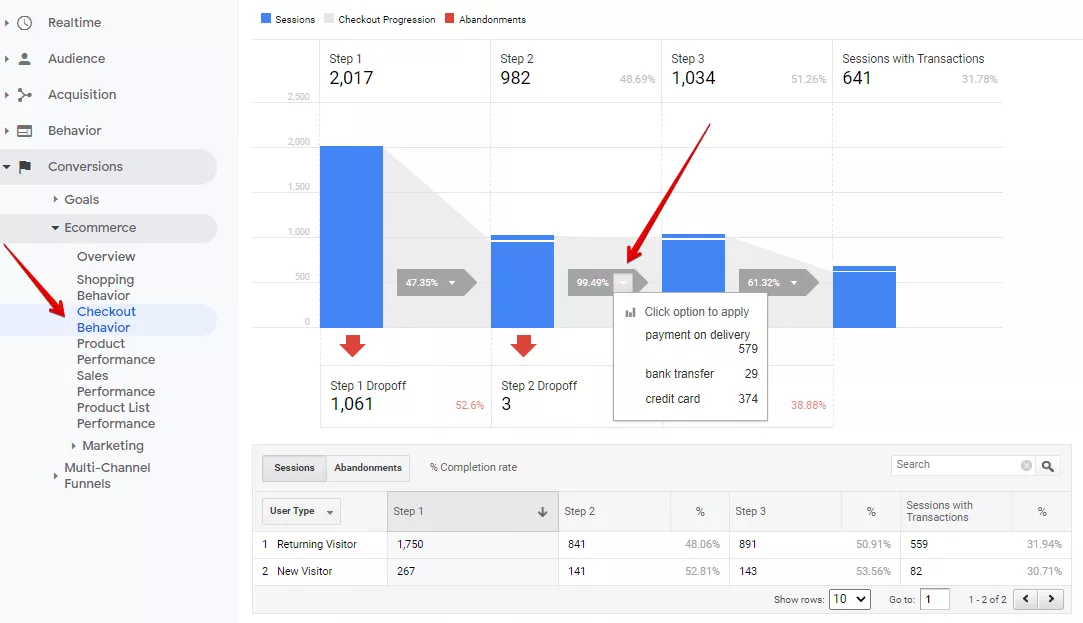The width and height of the screenshot is (1083, 623).
Task: Collapse the Ecommerce submenu
Action: pyautogui.click(x=55, y=227)
